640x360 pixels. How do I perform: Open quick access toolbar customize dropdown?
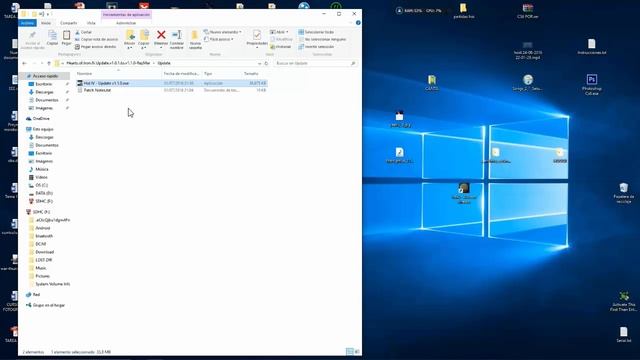pos(48,14)
